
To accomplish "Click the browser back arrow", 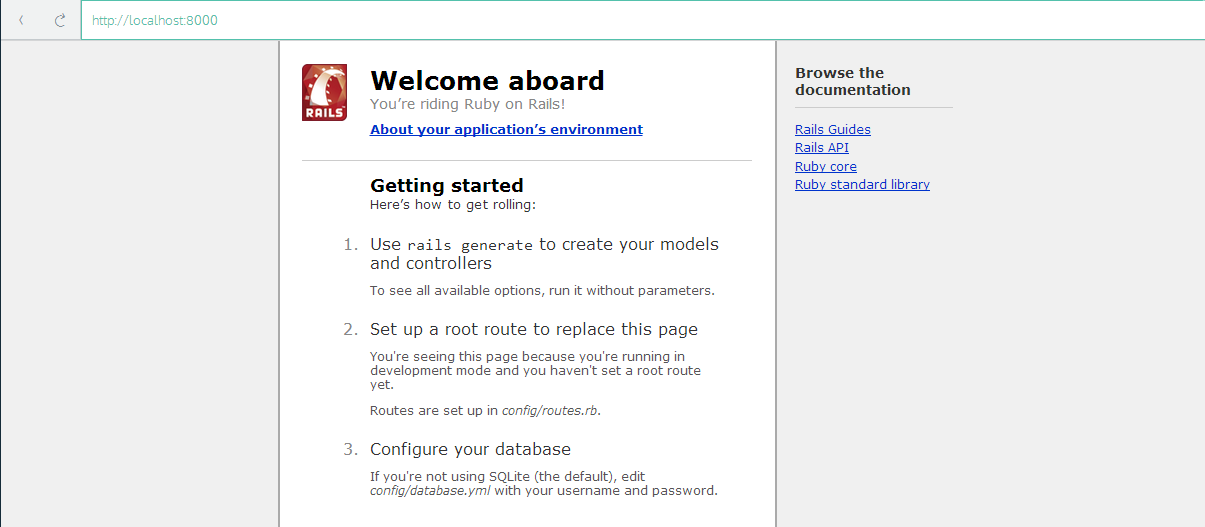I will pyautogui.click(x=21, y=20).
